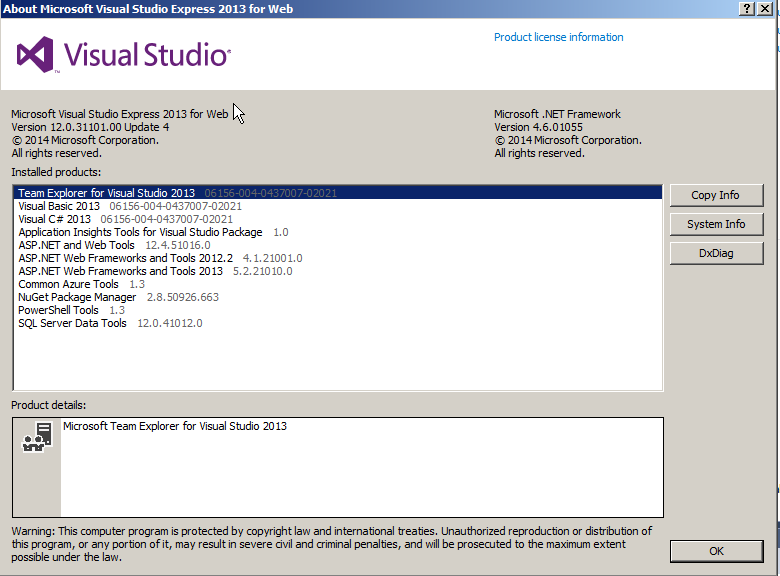
Task: Confirm the dialog with OK
Action: (x=716, y=551)
